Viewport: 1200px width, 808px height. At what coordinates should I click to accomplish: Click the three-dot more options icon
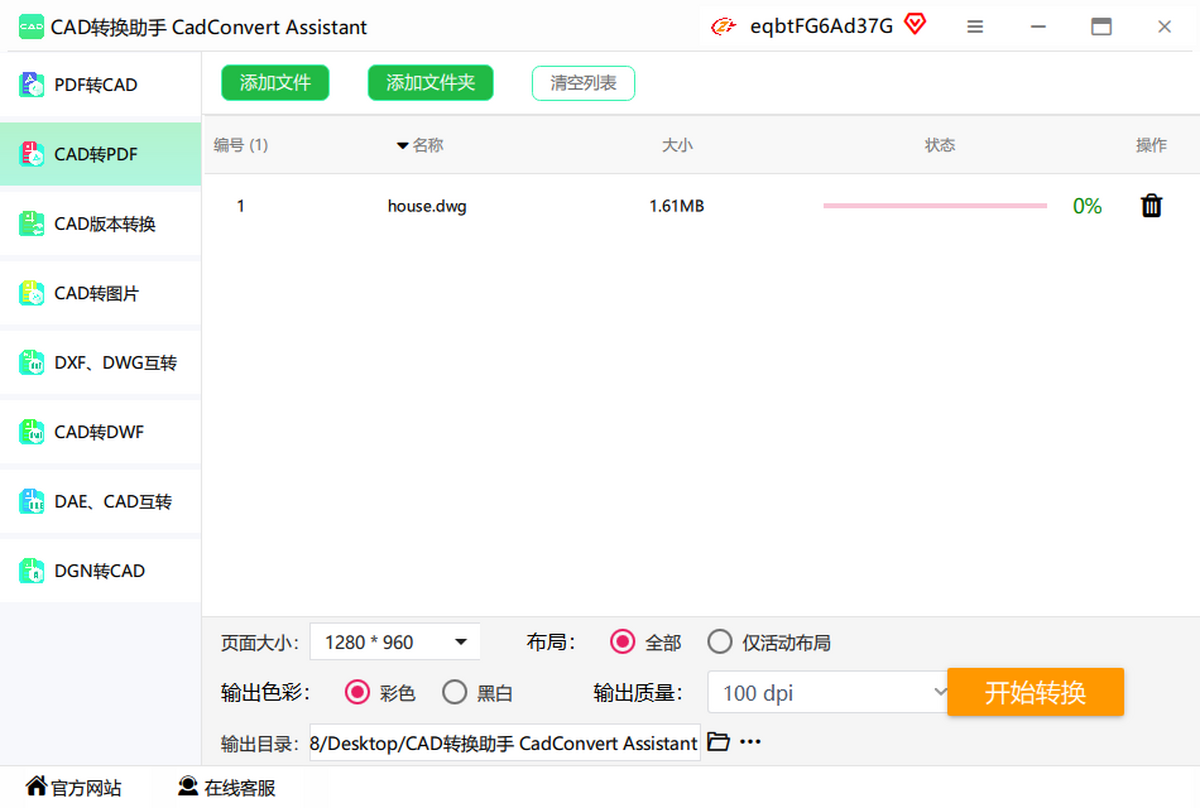pyautogui.click(x=750, y=742)
